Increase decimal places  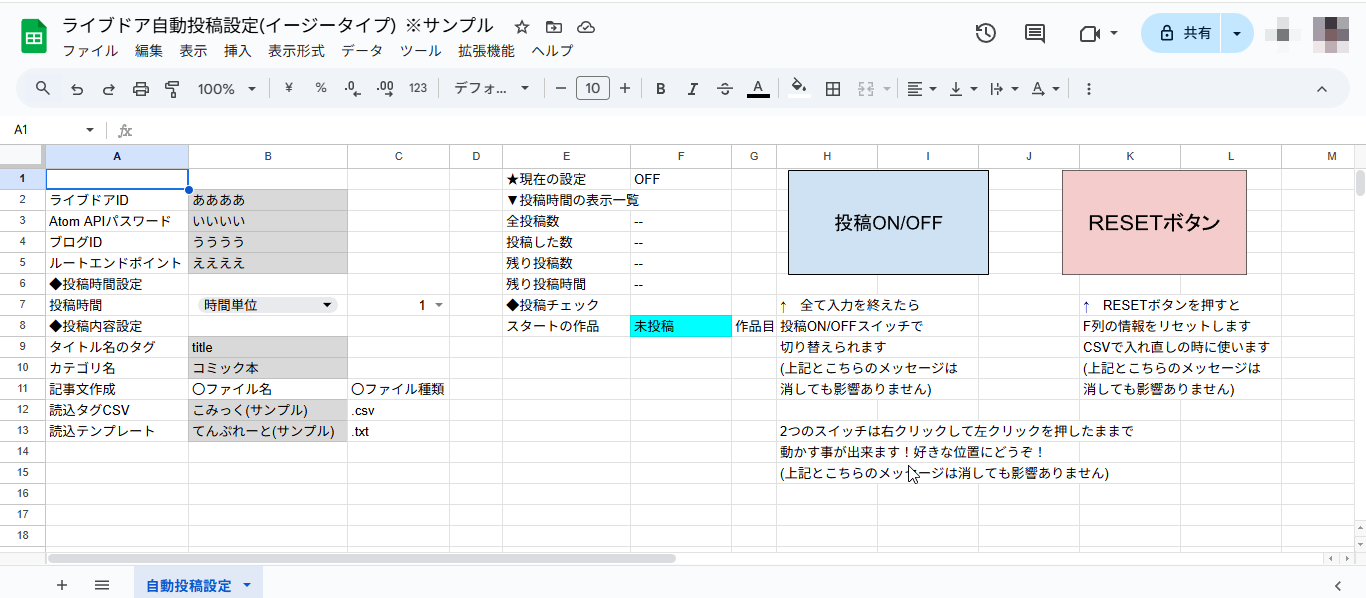[x=385, y=88]
